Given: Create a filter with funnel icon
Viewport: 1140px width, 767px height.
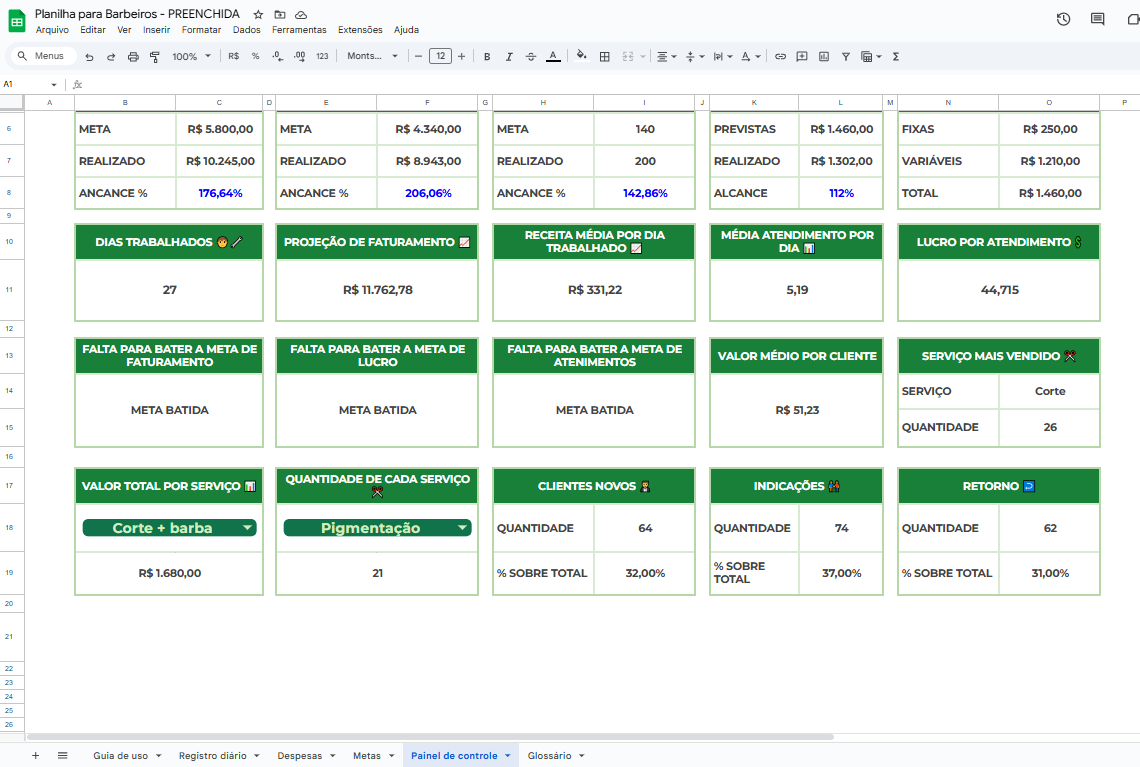Looking at the screenshot, I should (x=846, y=57).
